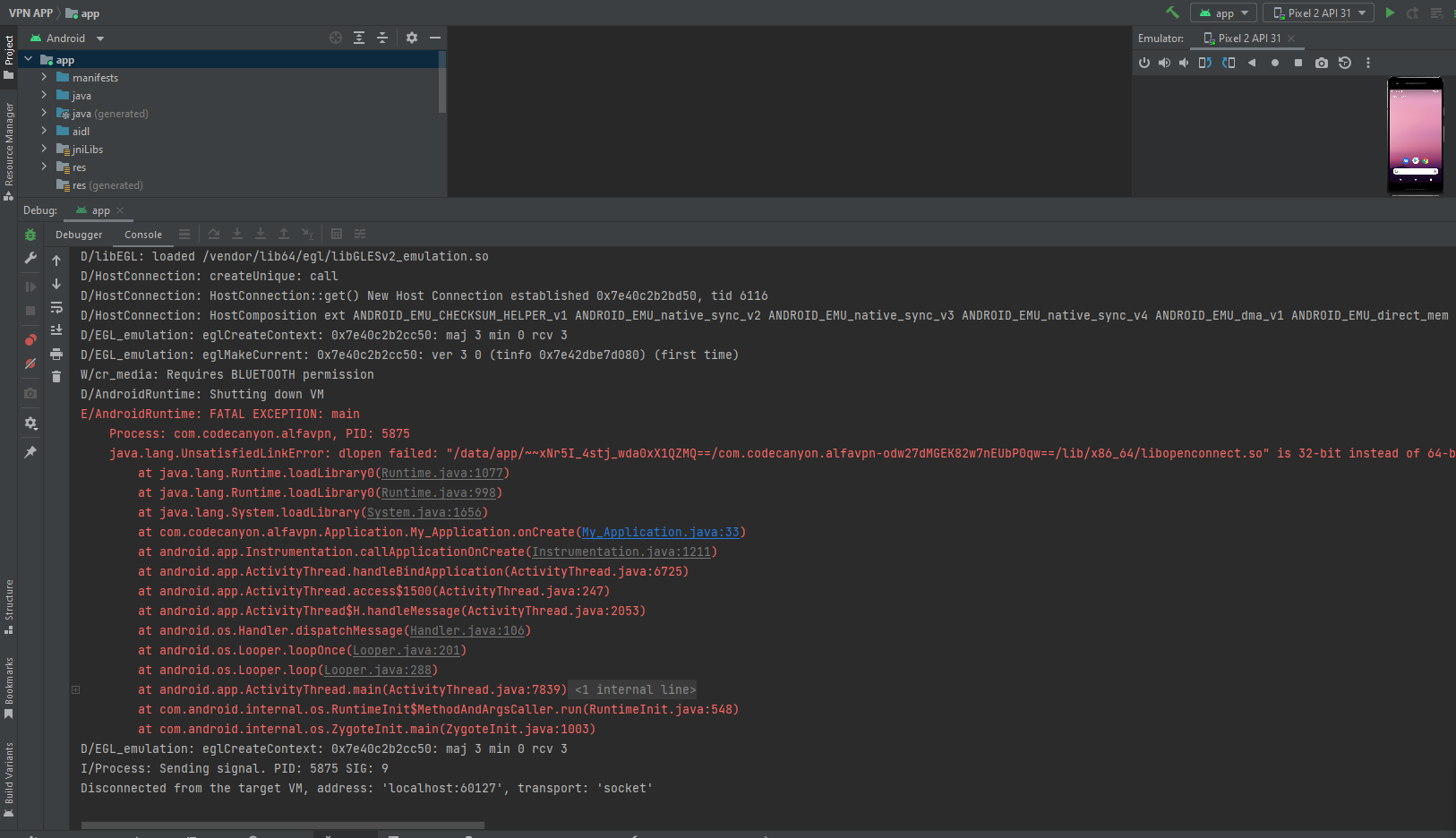The height and width of the screenshot is (838, 1456).
Task: Click the green Debug bug icon
Action: pyautogui.click(x=30, y=235)
